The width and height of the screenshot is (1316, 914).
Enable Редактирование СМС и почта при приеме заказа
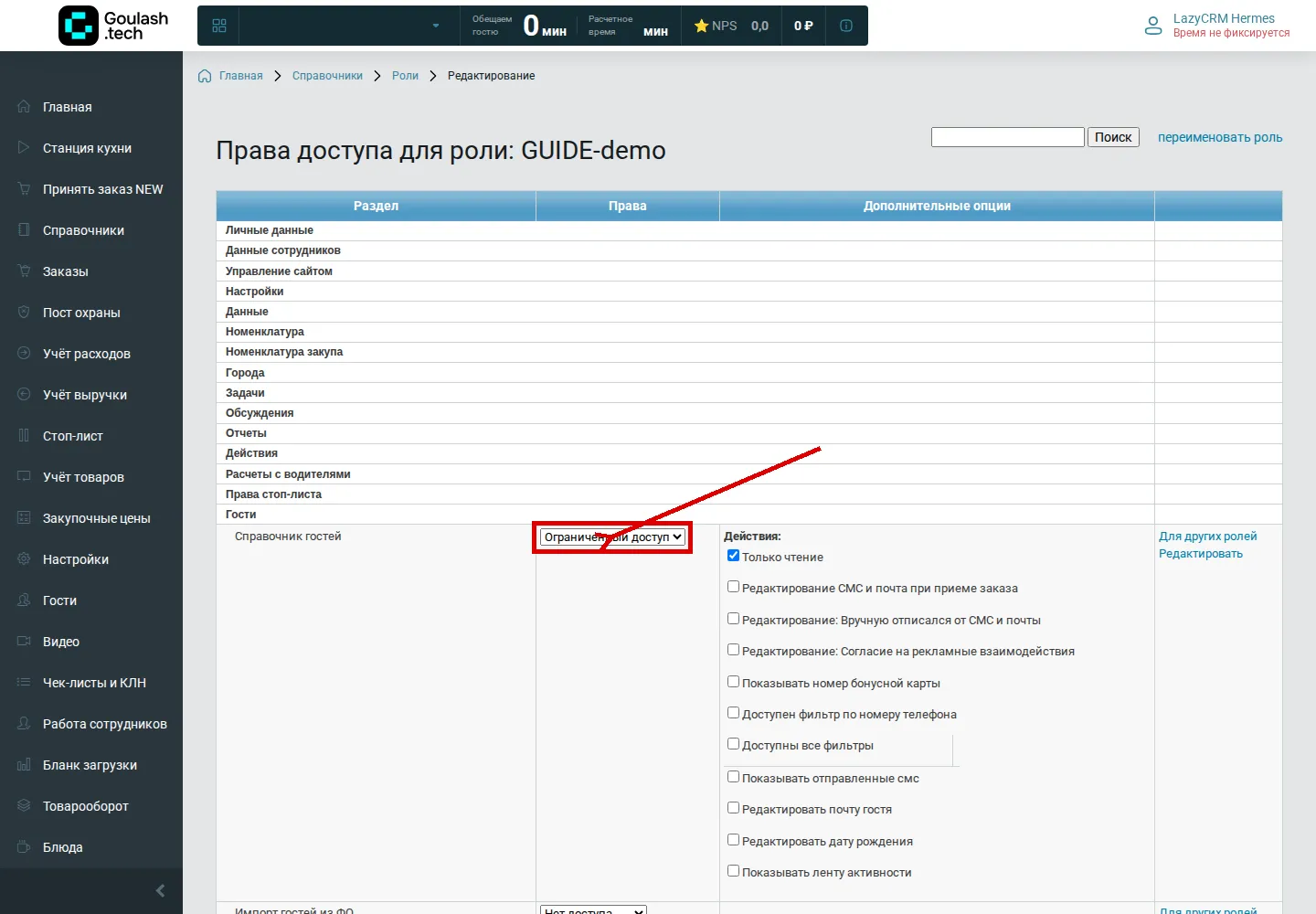733,587
